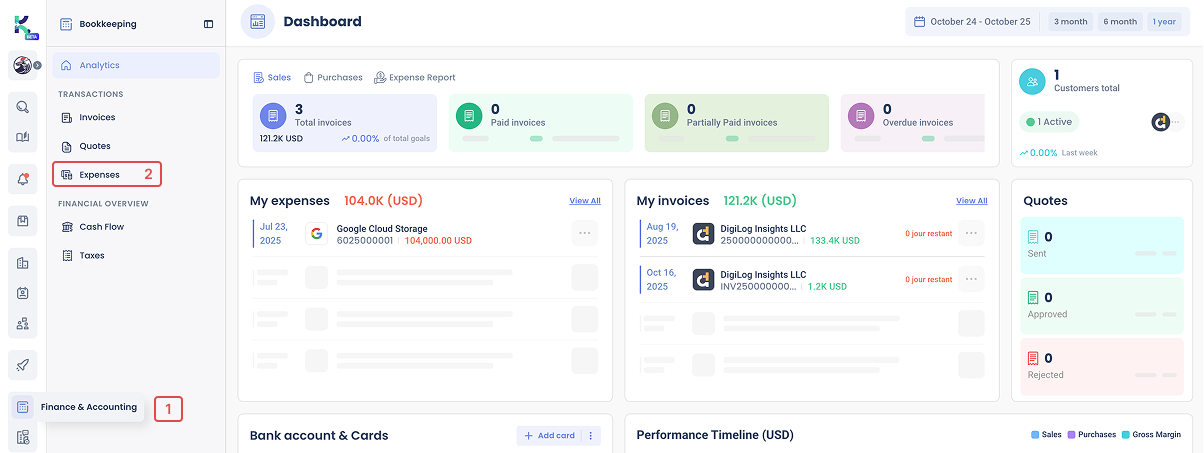
Task: Switch to the Sales tab
Action: [272, 77]
